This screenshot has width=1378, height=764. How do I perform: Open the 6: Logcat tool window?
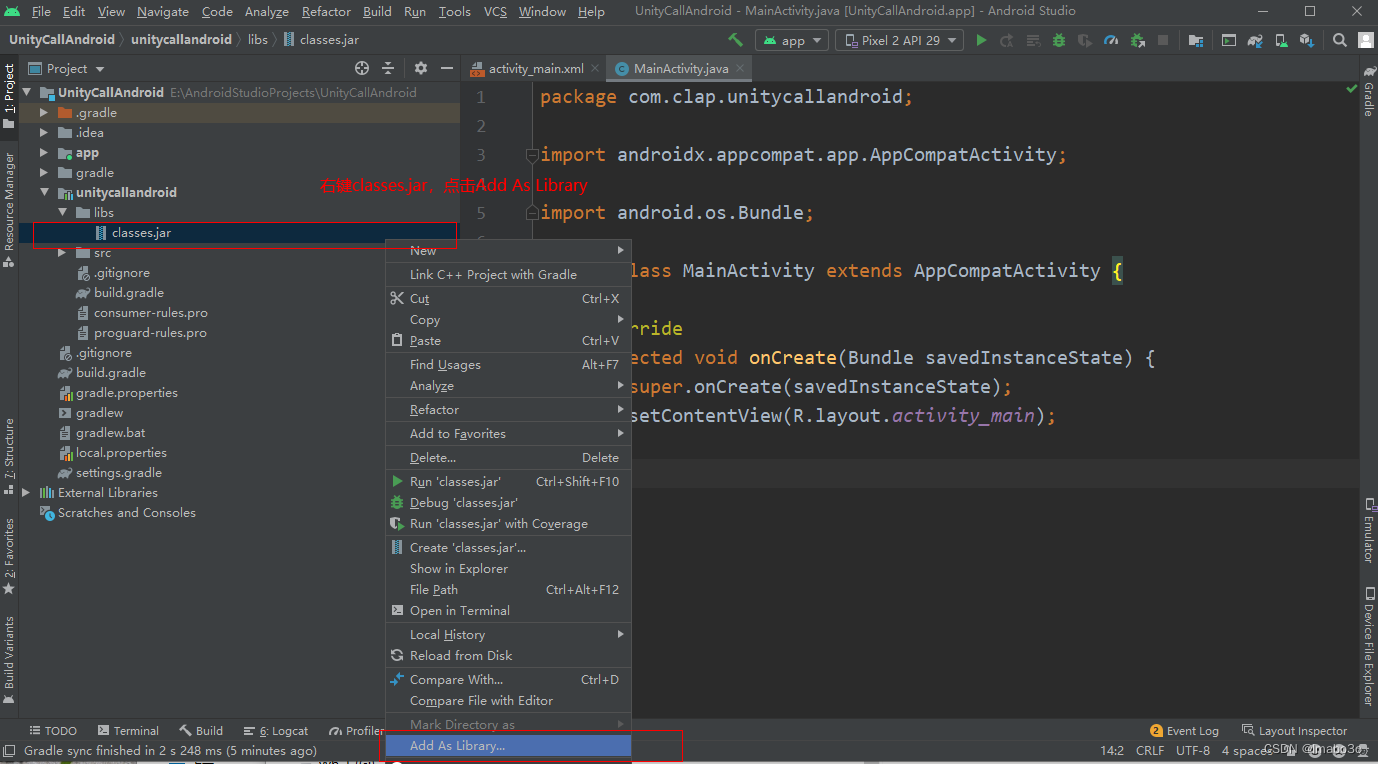(x=276, y=731)
